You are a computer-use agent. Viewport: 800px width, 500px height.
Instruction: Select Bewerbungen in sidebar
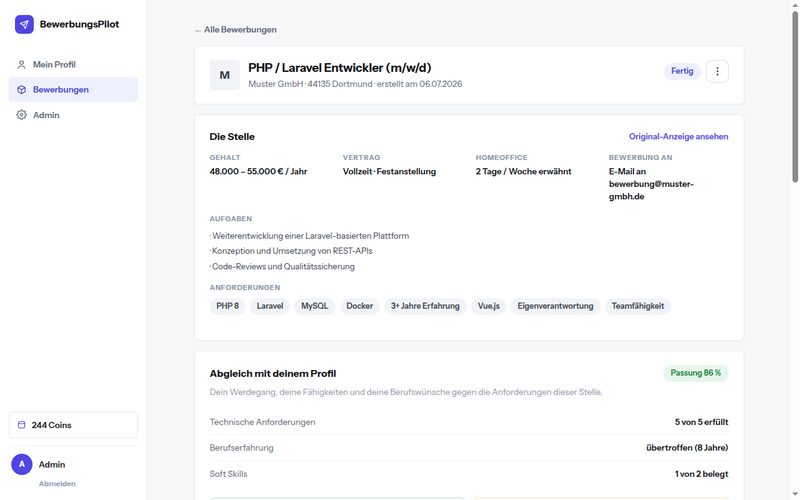point(73,90)
